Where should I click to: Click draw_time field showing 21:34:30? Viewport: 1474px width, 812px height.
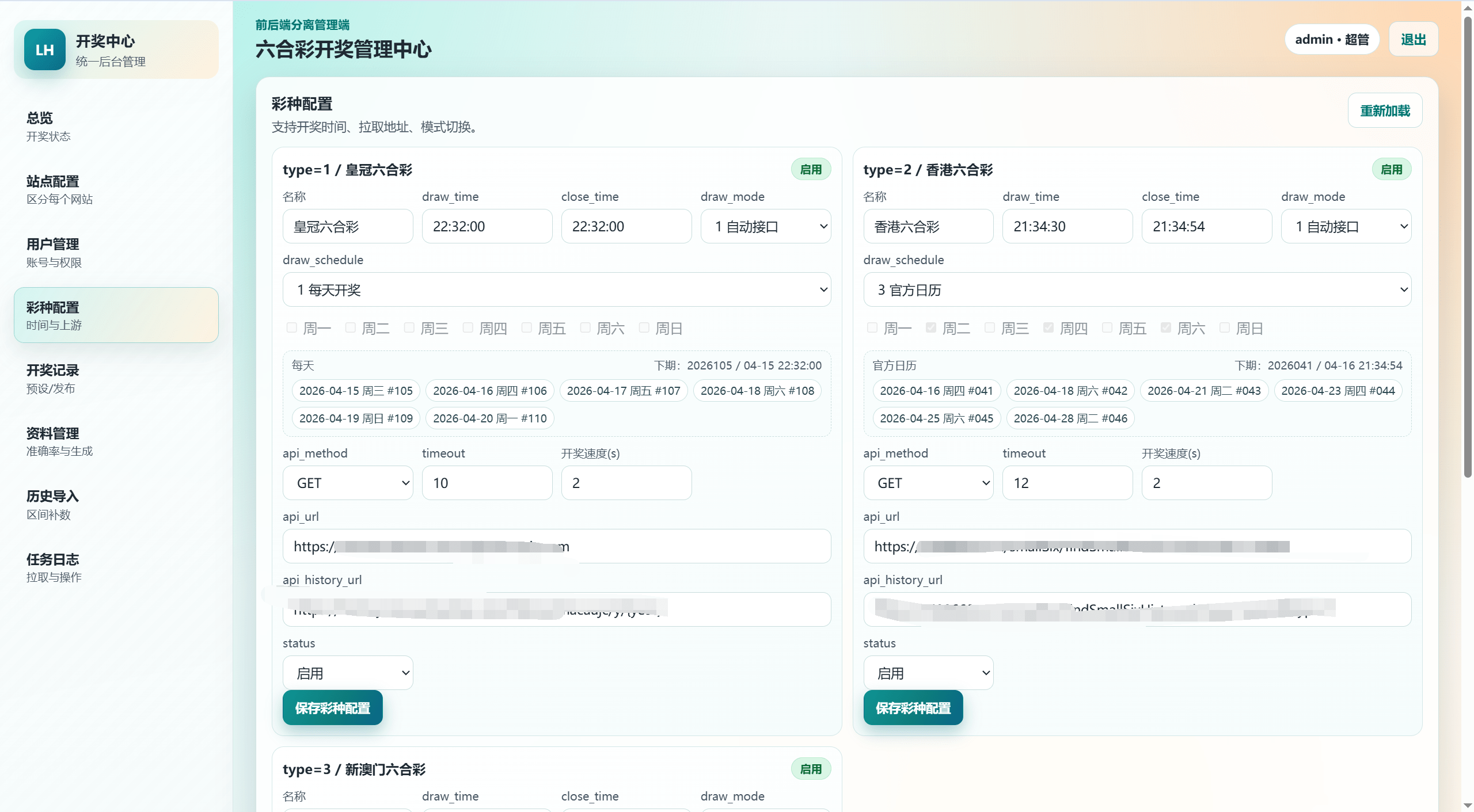point(1067,226)
